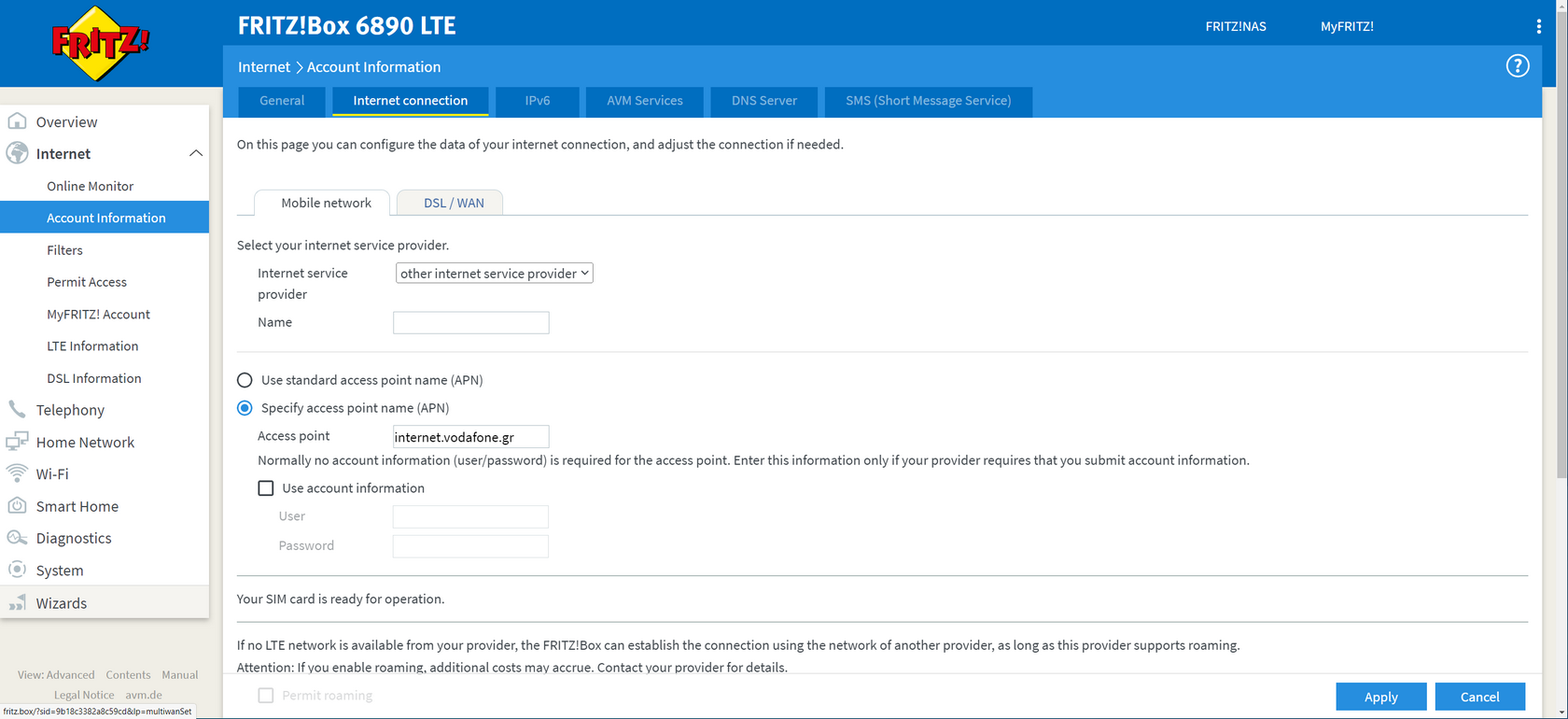The height and width of the screenshot is (719, 1568).
Task: Switch to the General tab
Action: point(282,101)
